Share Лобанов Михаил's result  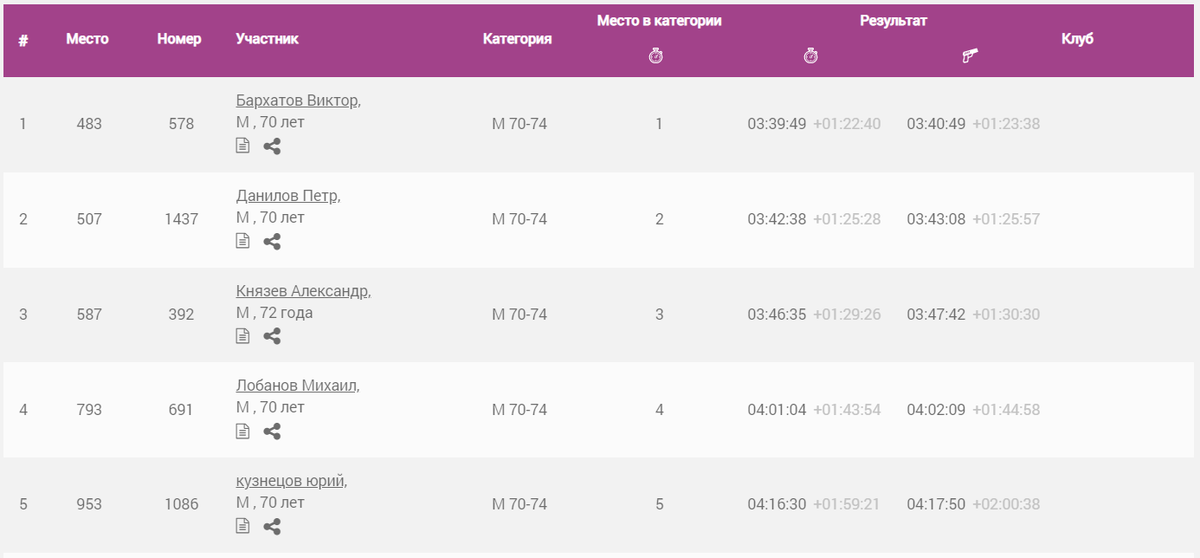[271, 431]
